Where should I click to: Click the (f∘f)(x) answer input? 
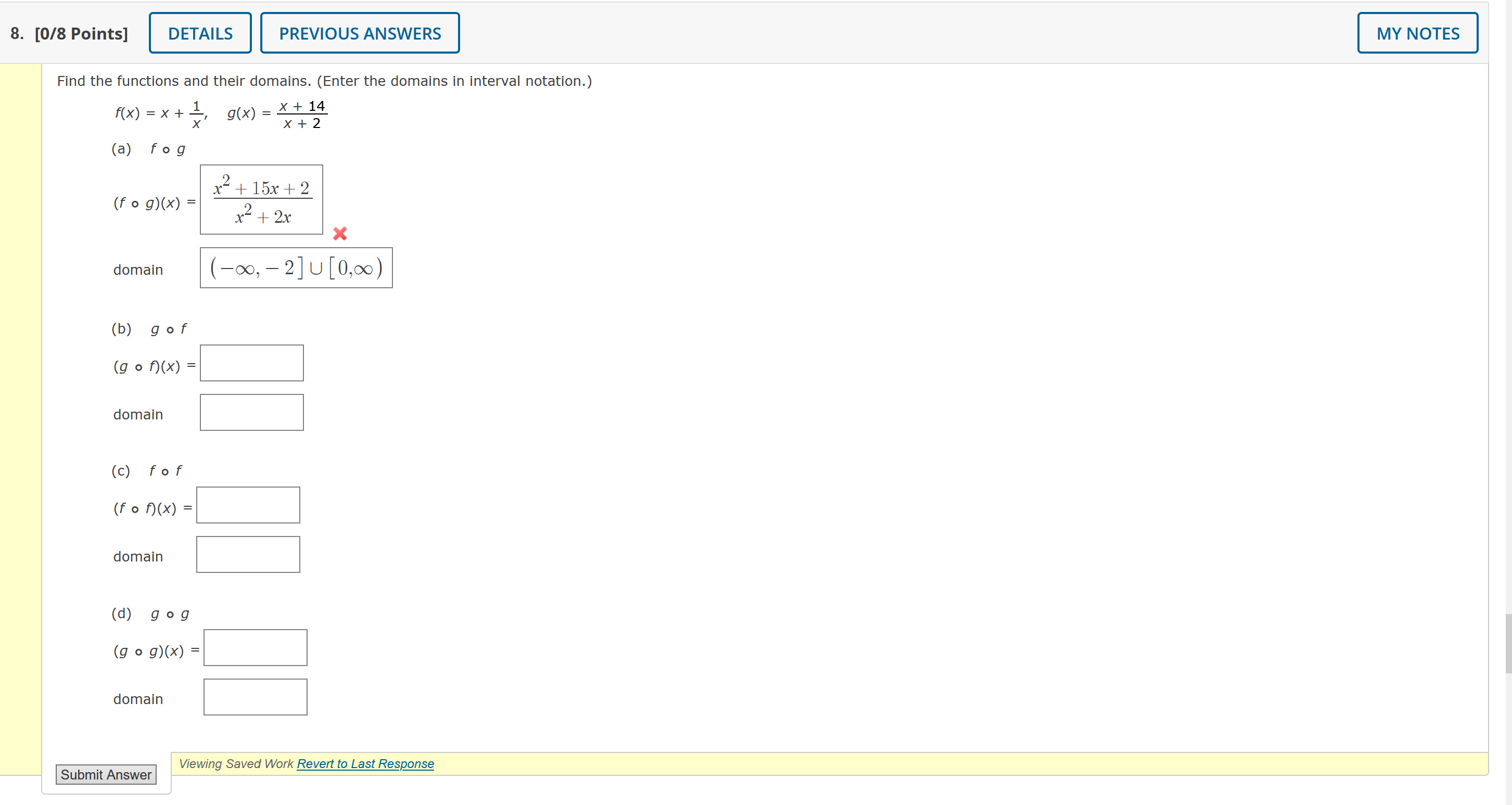(x=248, y=505)
